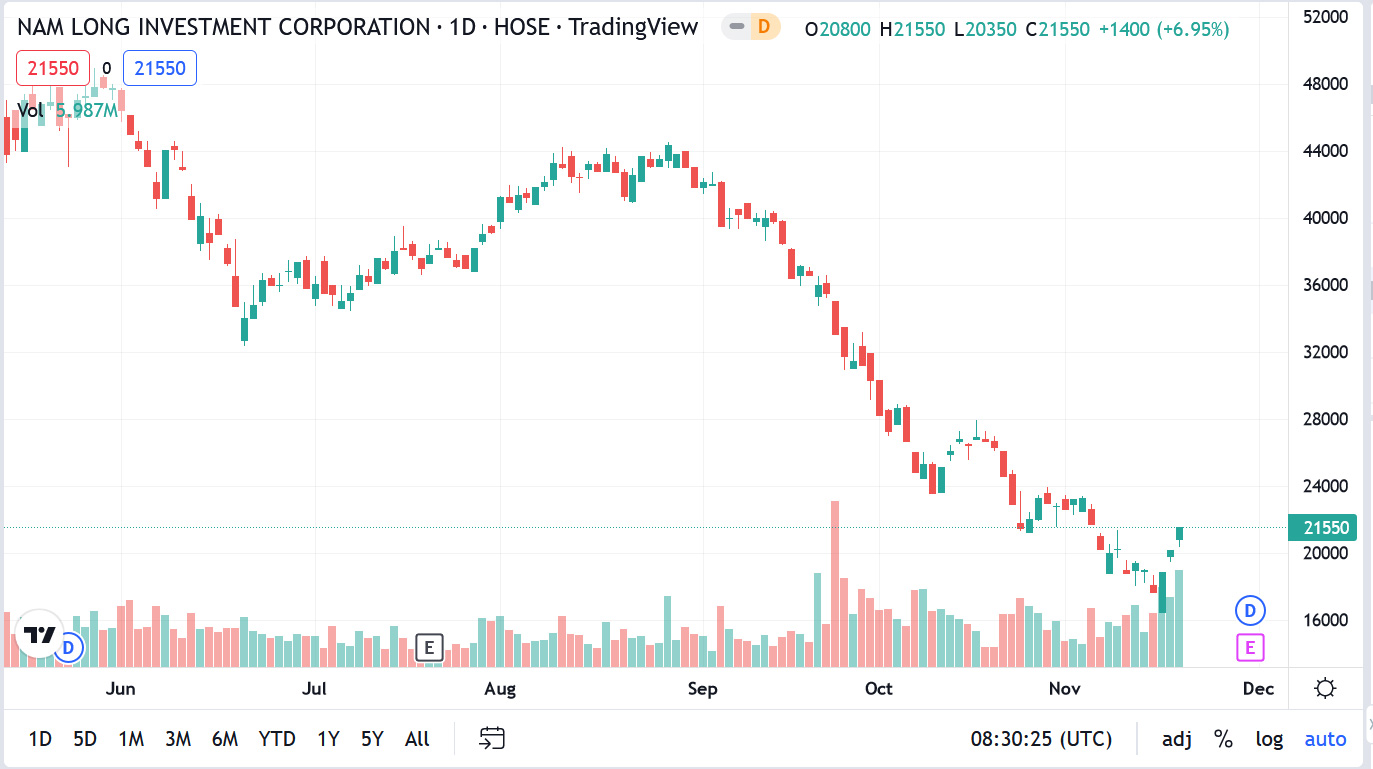
Task: Click the TradingView logo icon
Action: pos(40,634)
